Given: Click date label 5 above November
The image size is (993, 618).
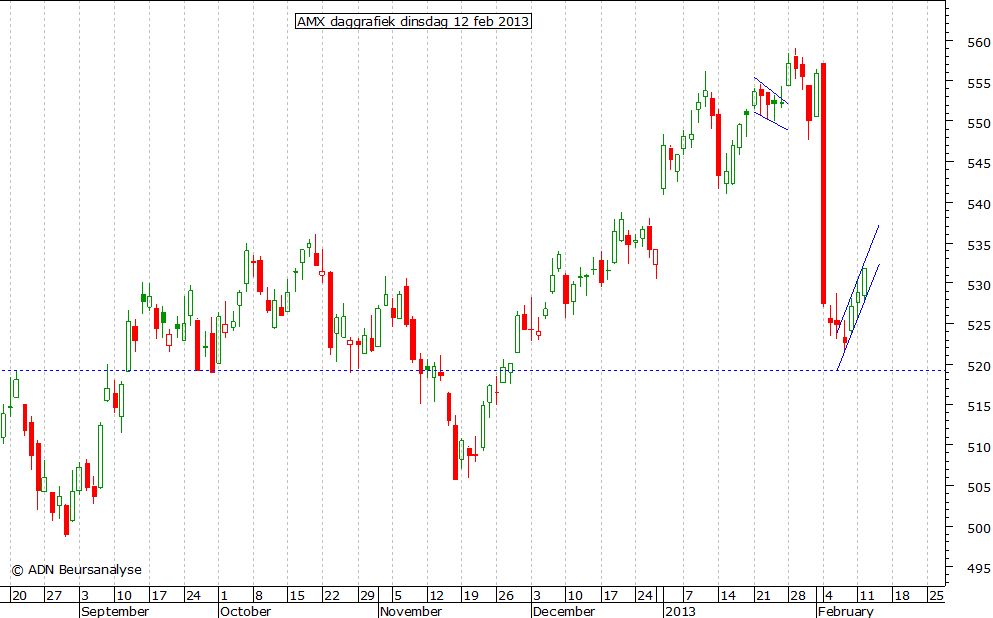Looking at the screenshot, I should (398, 595).
